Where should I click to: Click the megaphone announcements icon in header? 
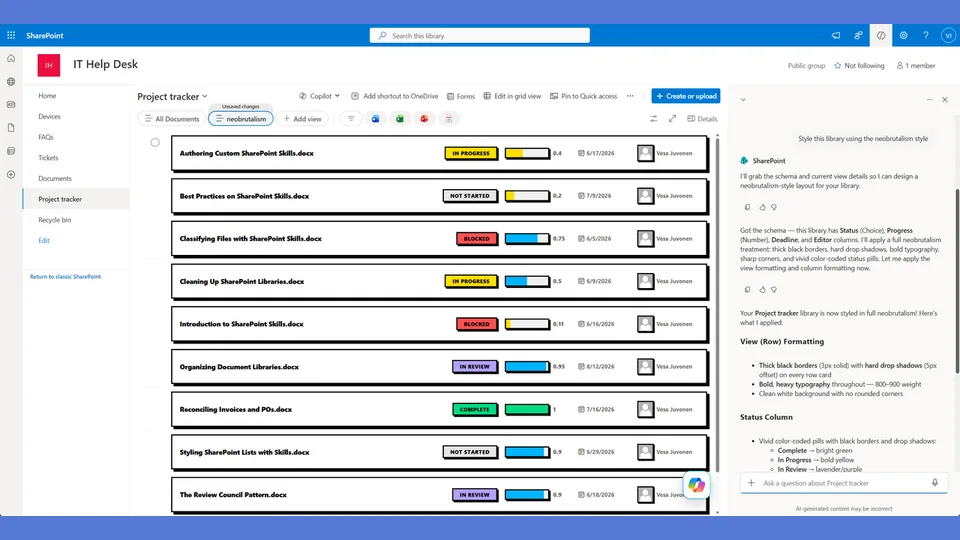(x=836, y=36)
